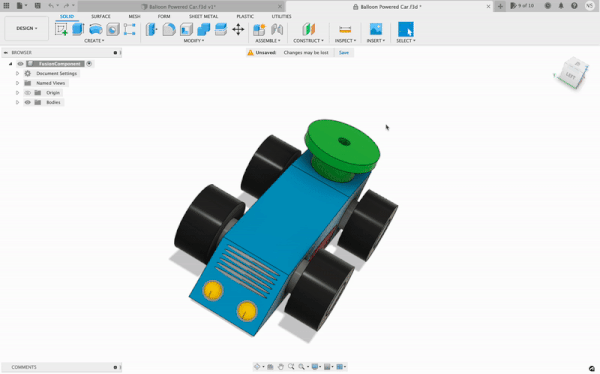Switch to the MESH tab
Viewport: 600px width, 374px height.
pyautogui.click(x=134, y=16)
